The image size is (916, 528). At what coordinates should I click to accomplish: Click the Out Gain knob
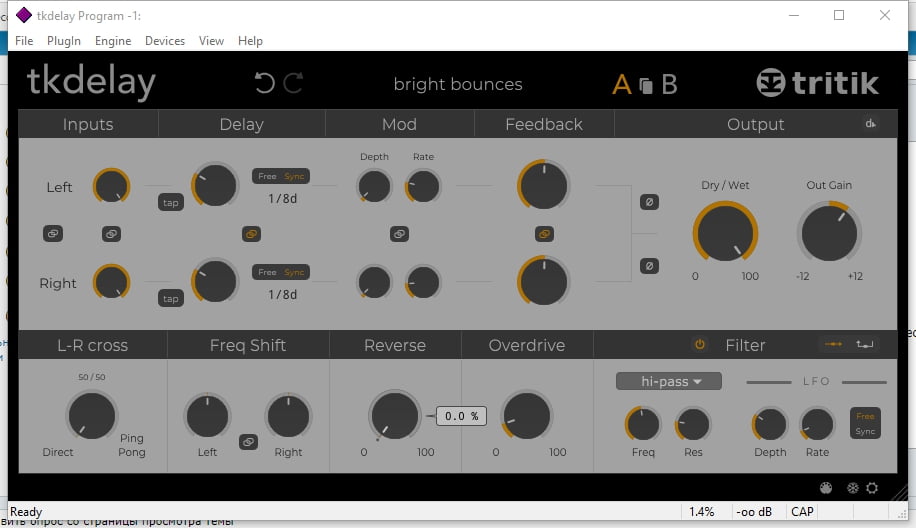[829, 232]
